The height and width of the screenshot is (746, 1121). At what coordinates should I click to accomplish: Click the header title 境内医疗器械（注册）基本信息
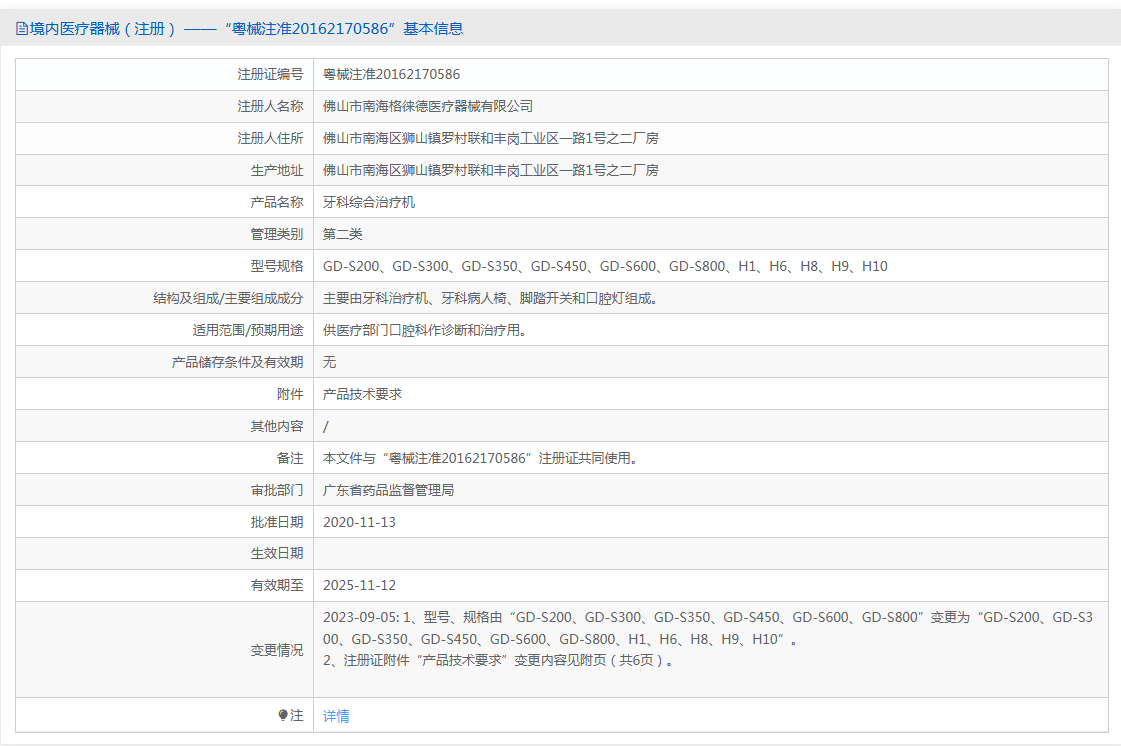[246, 29]
